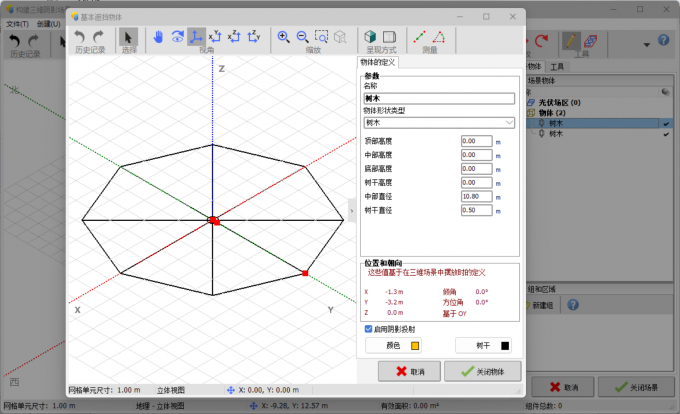Select the blue hand pan tool

point(158,37)
